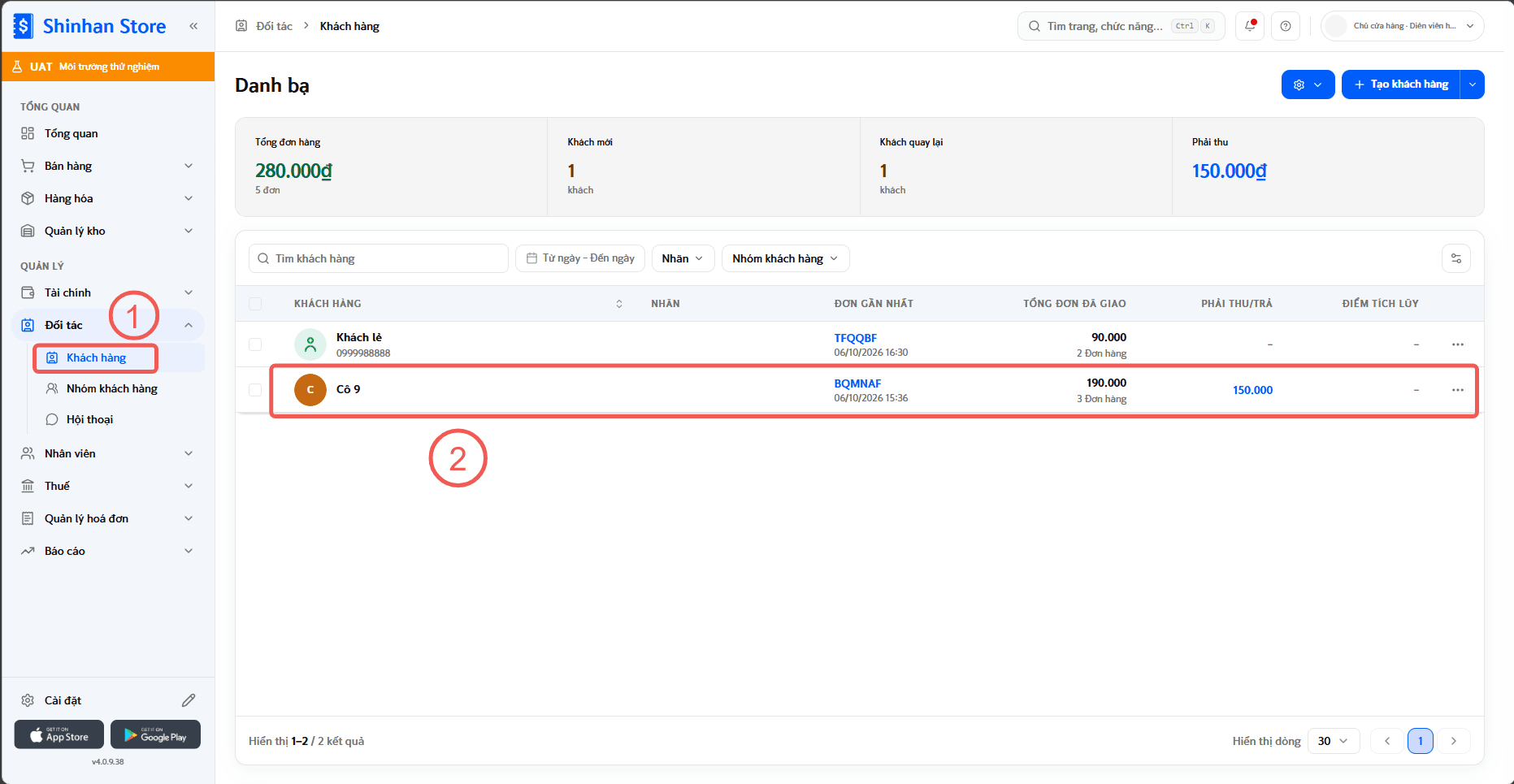Click the Tạo khách hàng button

tap(1401, 84)
